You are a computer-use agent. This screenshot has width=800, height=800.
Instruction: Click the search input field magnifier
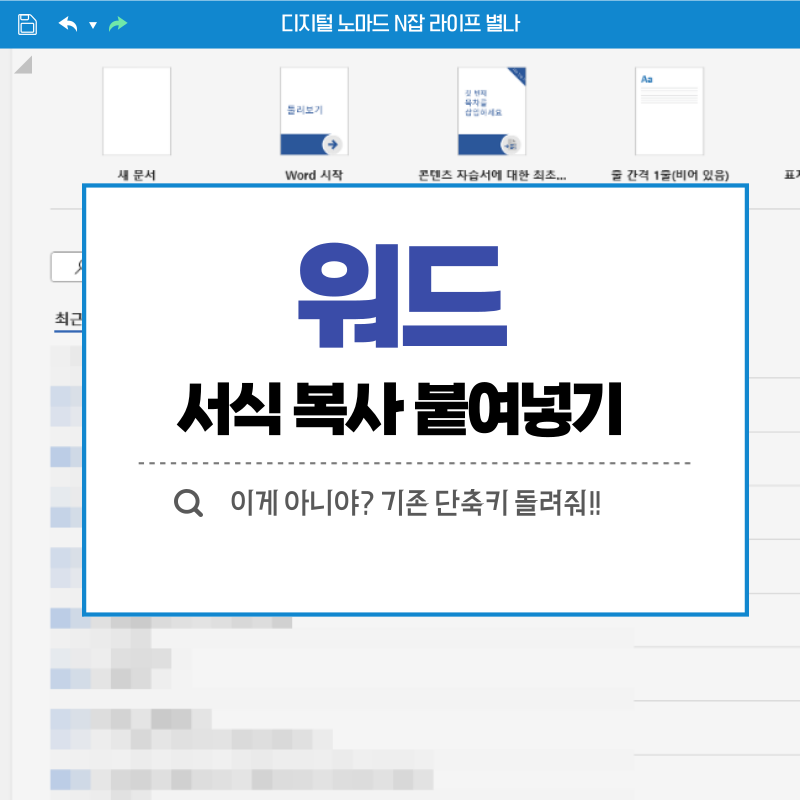click(x=79, y=266)
